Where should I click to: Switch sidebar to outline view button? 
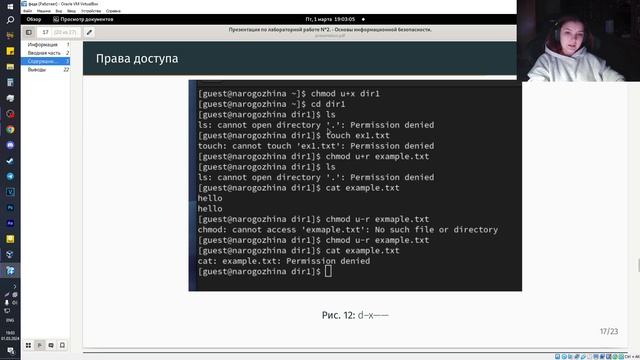(x=40, y=345)
